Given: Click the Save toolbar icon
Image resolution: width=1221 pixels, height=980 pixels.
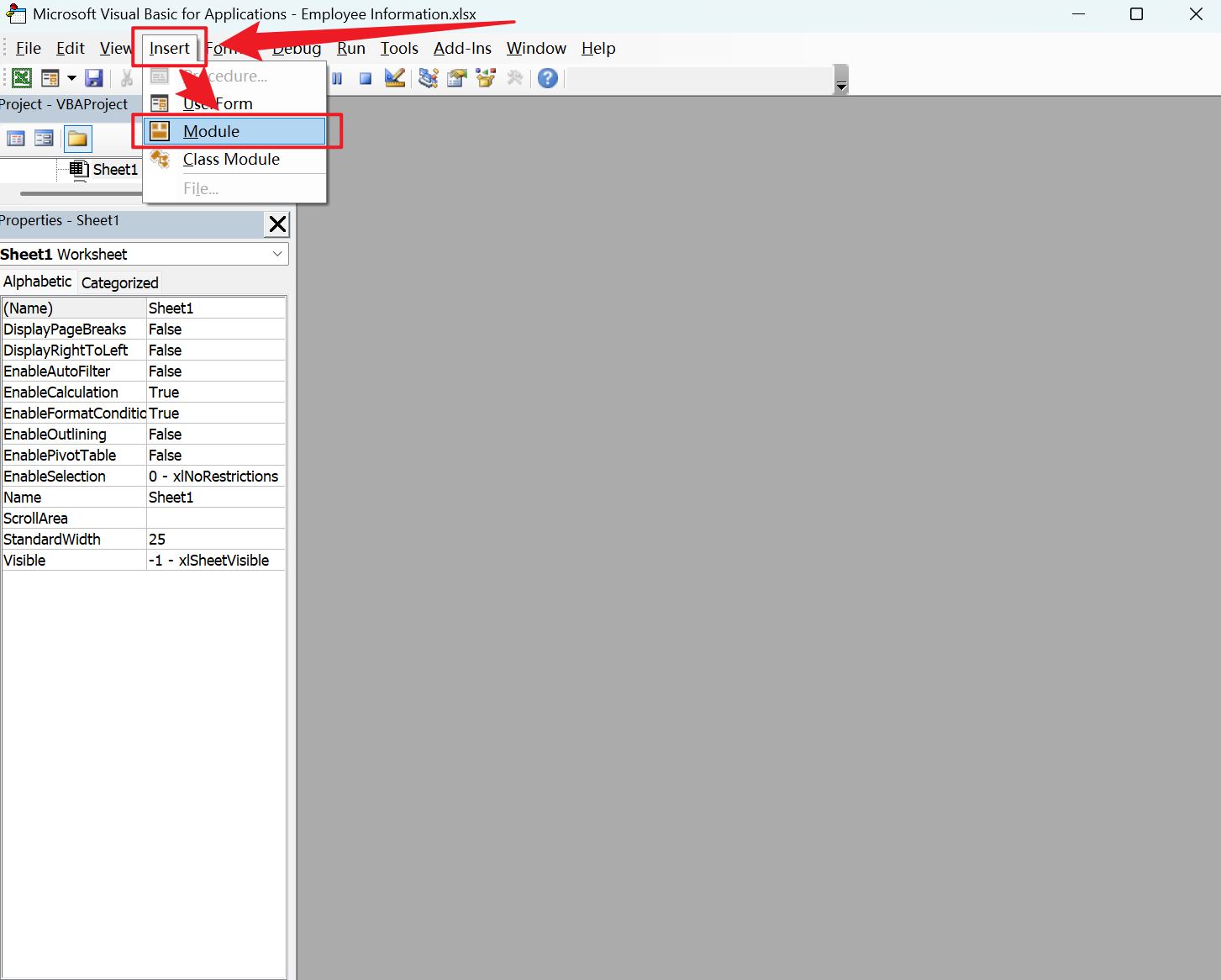Looking at the screenshot, I should point(93,78).
